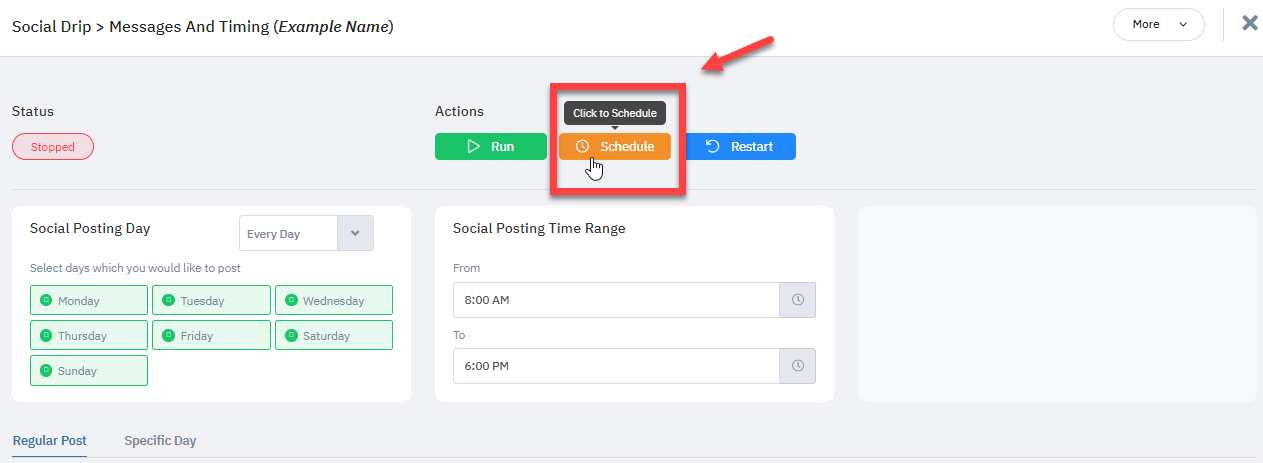The image size is (1263, 463).
Task: Click the circular arrow icon on Restart
Action: click(713, 147)
